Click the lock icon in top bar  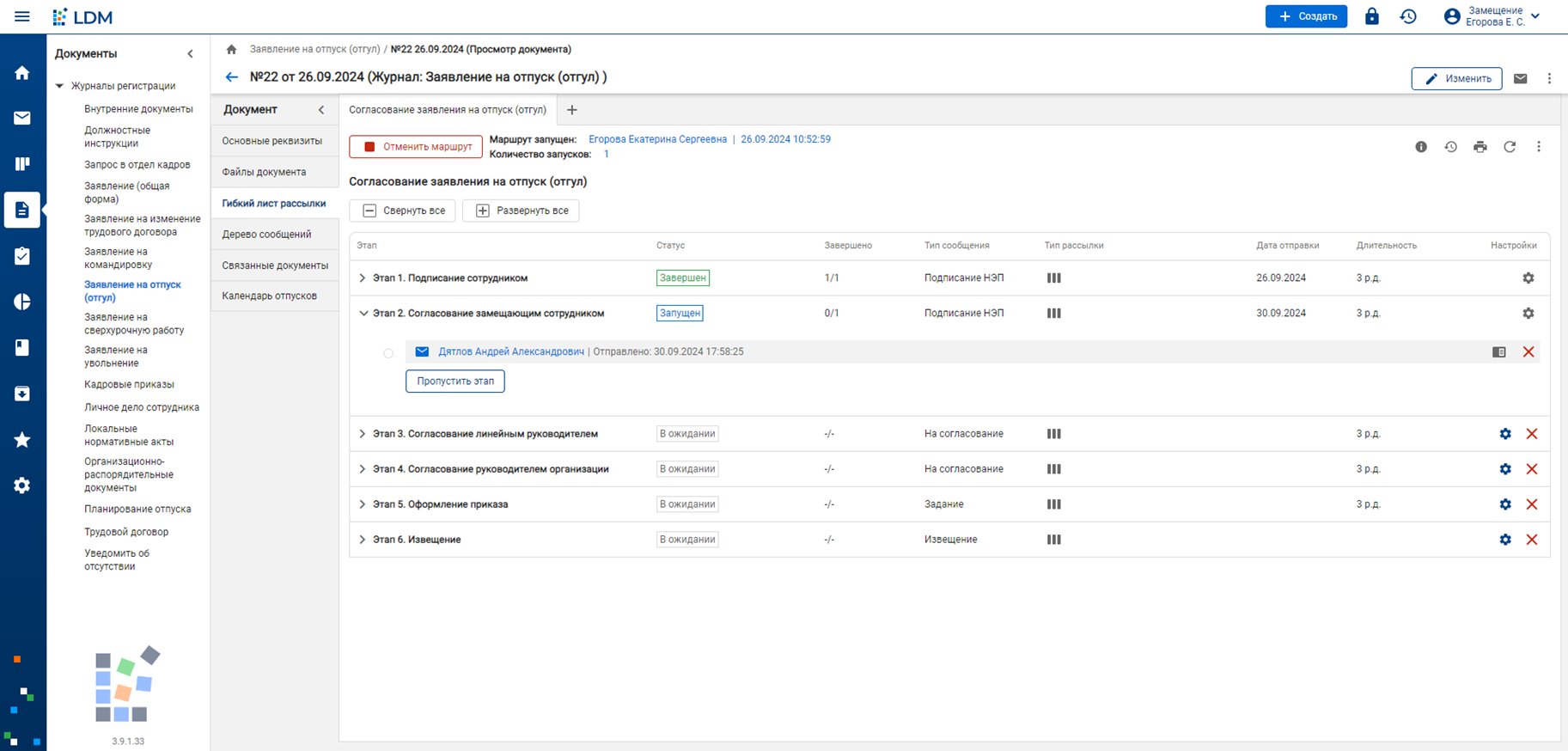pyautogui.click(x=1372, y=16)
